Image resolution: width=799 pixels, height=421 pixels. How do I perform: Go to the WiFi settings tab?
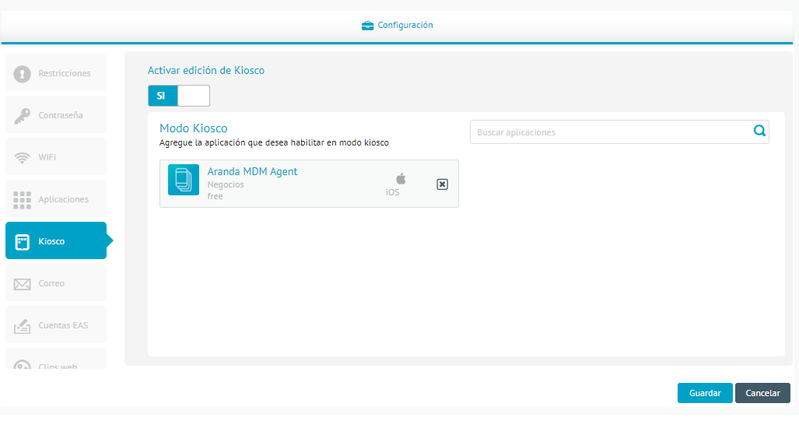56,157
